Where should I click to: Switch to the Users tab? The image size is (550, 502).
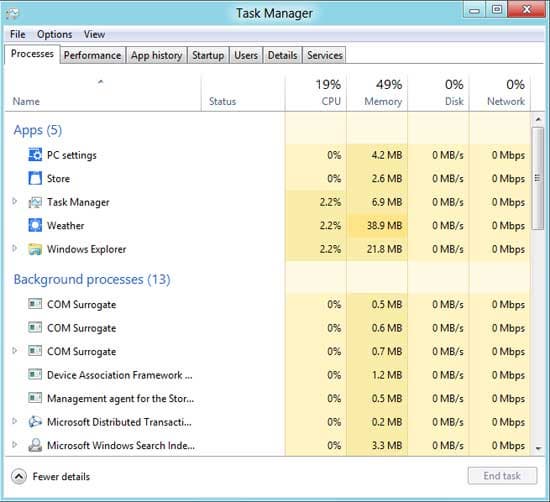pyautogui.click(x=246, y=55)
